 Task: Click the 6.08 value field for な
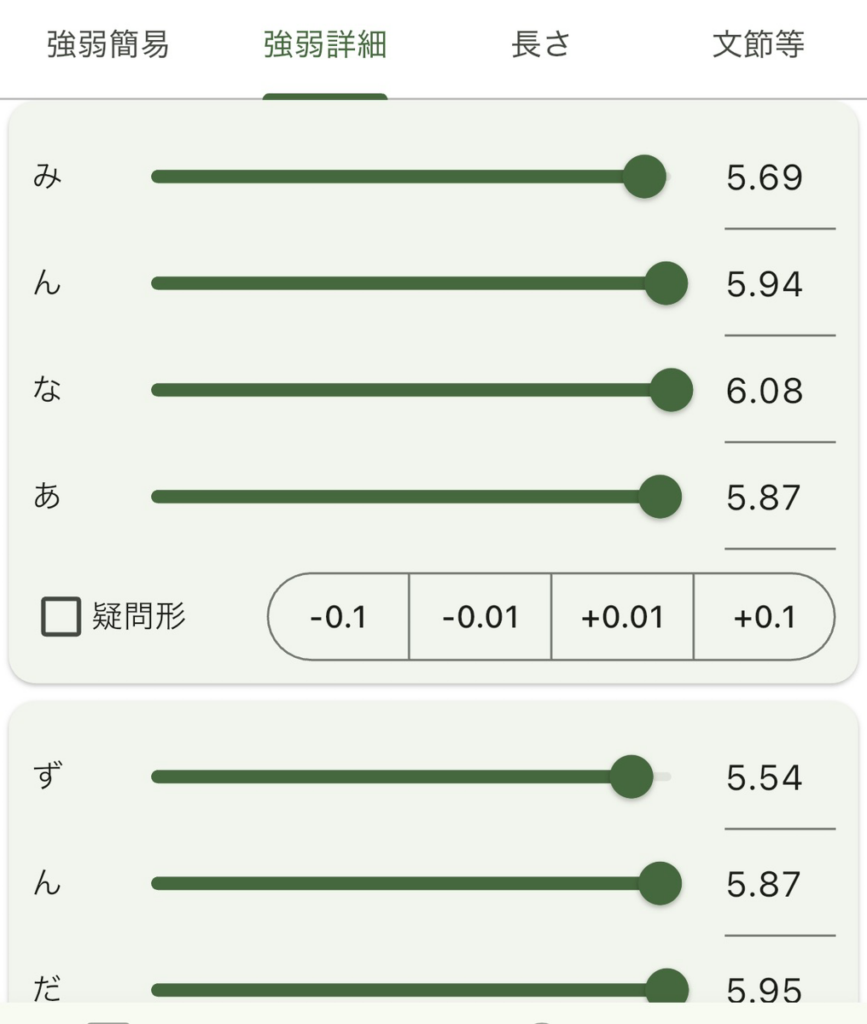[x=764, y=391]
